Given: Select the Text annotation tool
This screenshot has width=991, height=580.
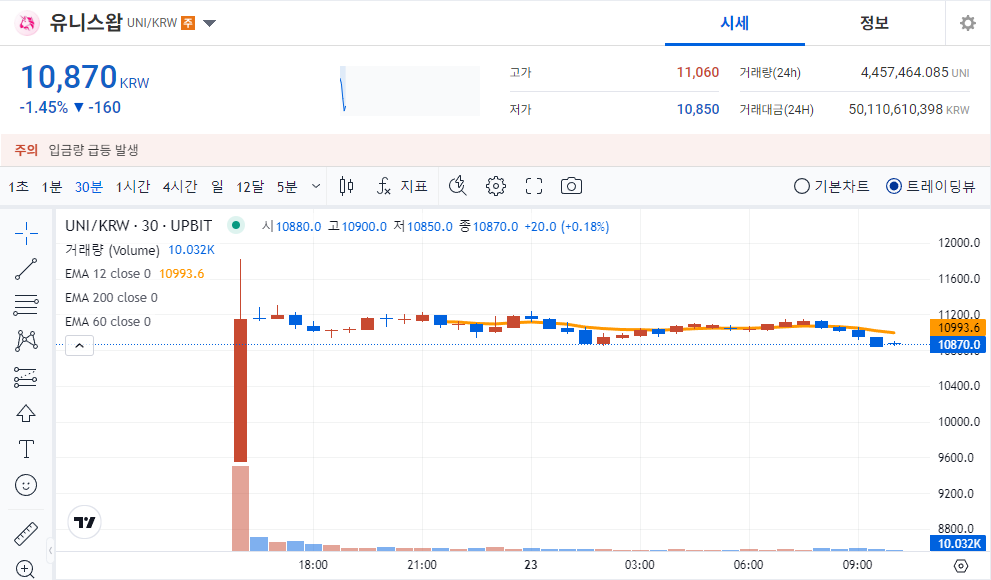Looking at the screenshot, I should pyautogui.click(x=26, y=449).
